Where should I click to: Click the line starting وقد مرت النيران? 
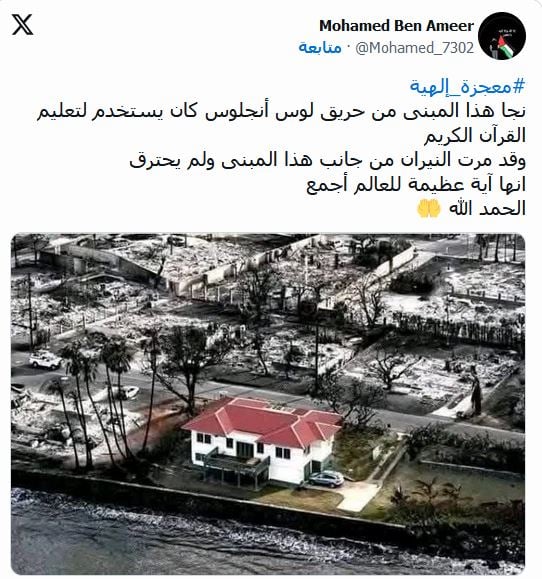click(327, 160)
